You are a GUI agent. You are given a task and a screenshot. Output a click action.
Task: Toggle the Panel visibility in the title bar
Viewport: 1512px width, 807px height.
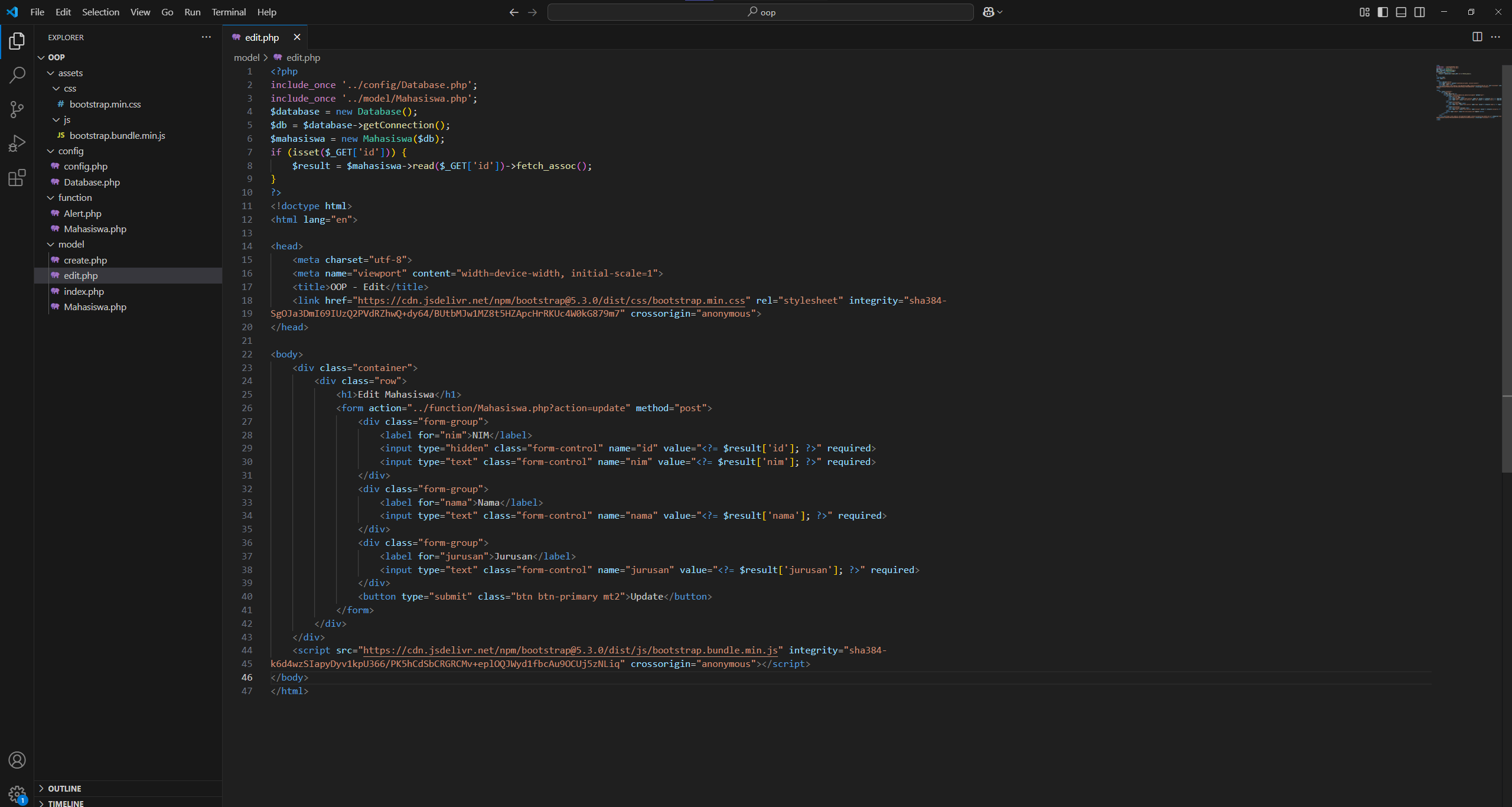click(1401, 12)
